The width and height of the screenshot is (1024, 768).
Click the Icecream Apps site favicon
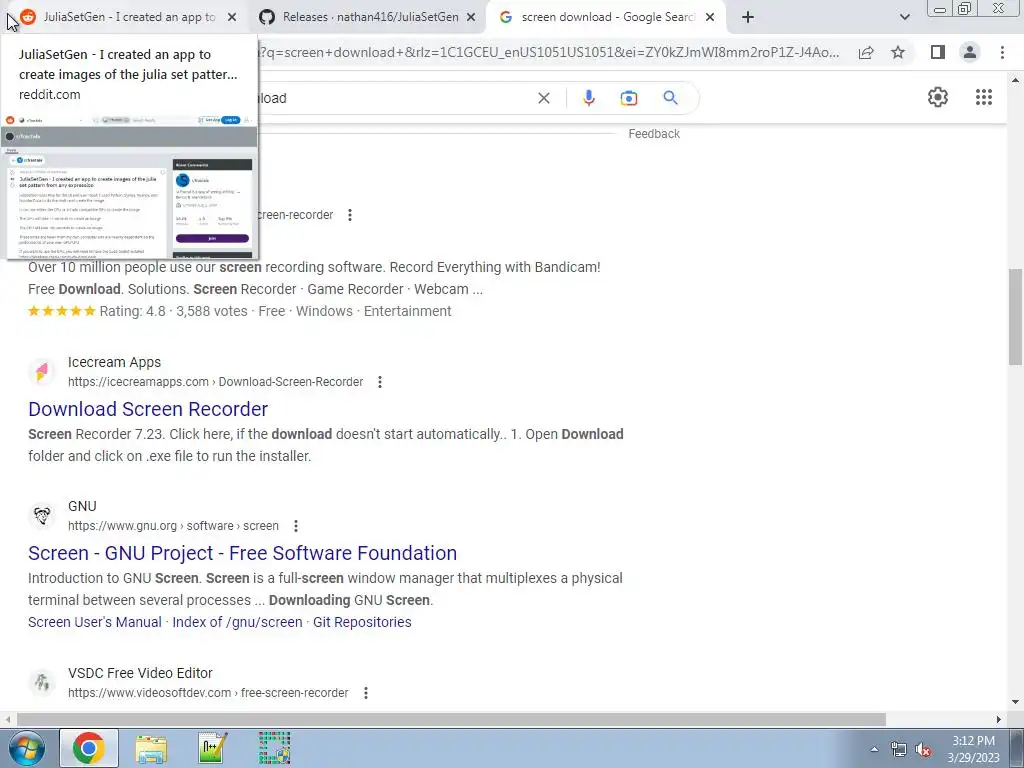click(x=42, y=372)
